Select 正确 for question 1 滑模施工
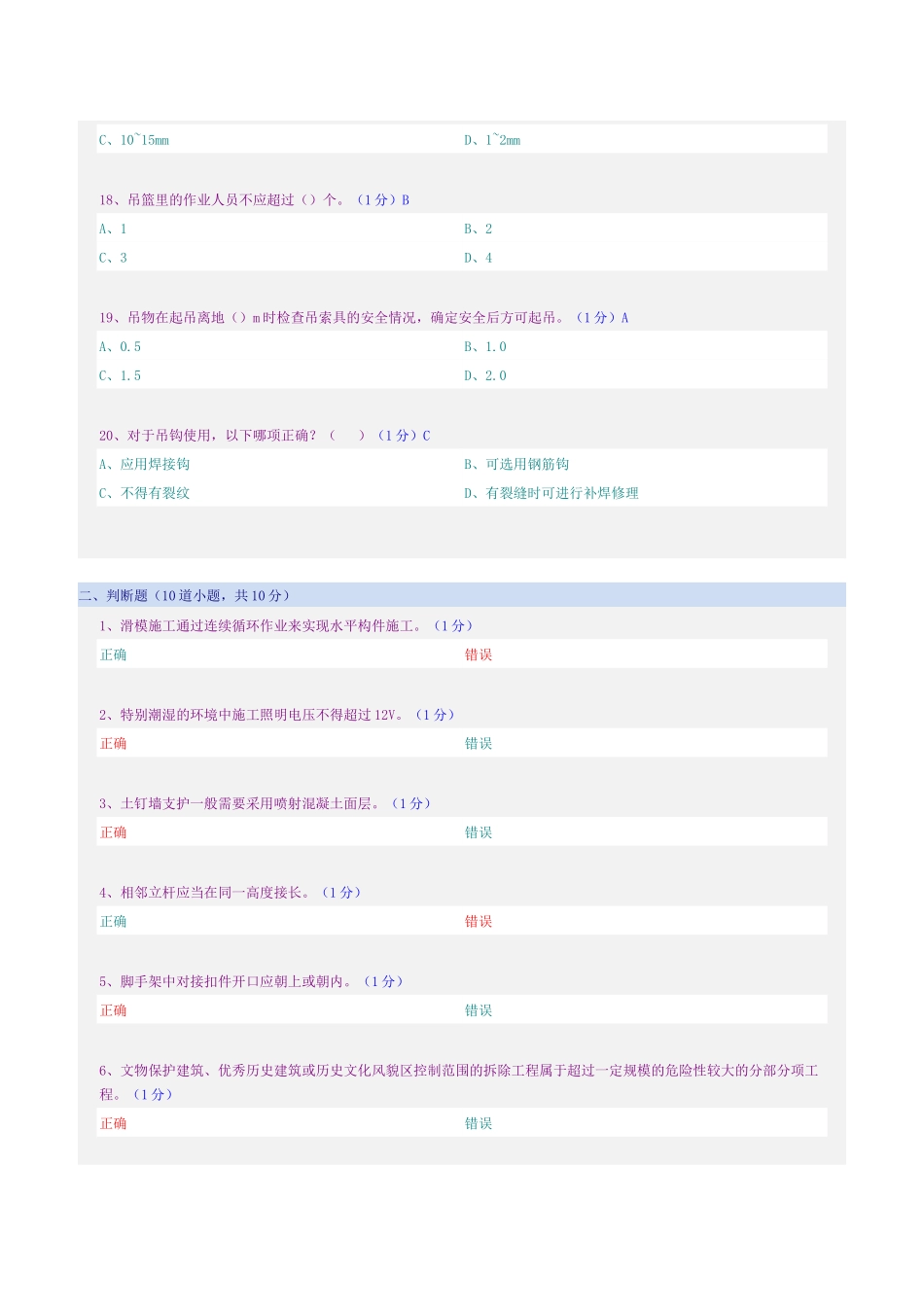924x1307 pixels. (x=114, y=655)
